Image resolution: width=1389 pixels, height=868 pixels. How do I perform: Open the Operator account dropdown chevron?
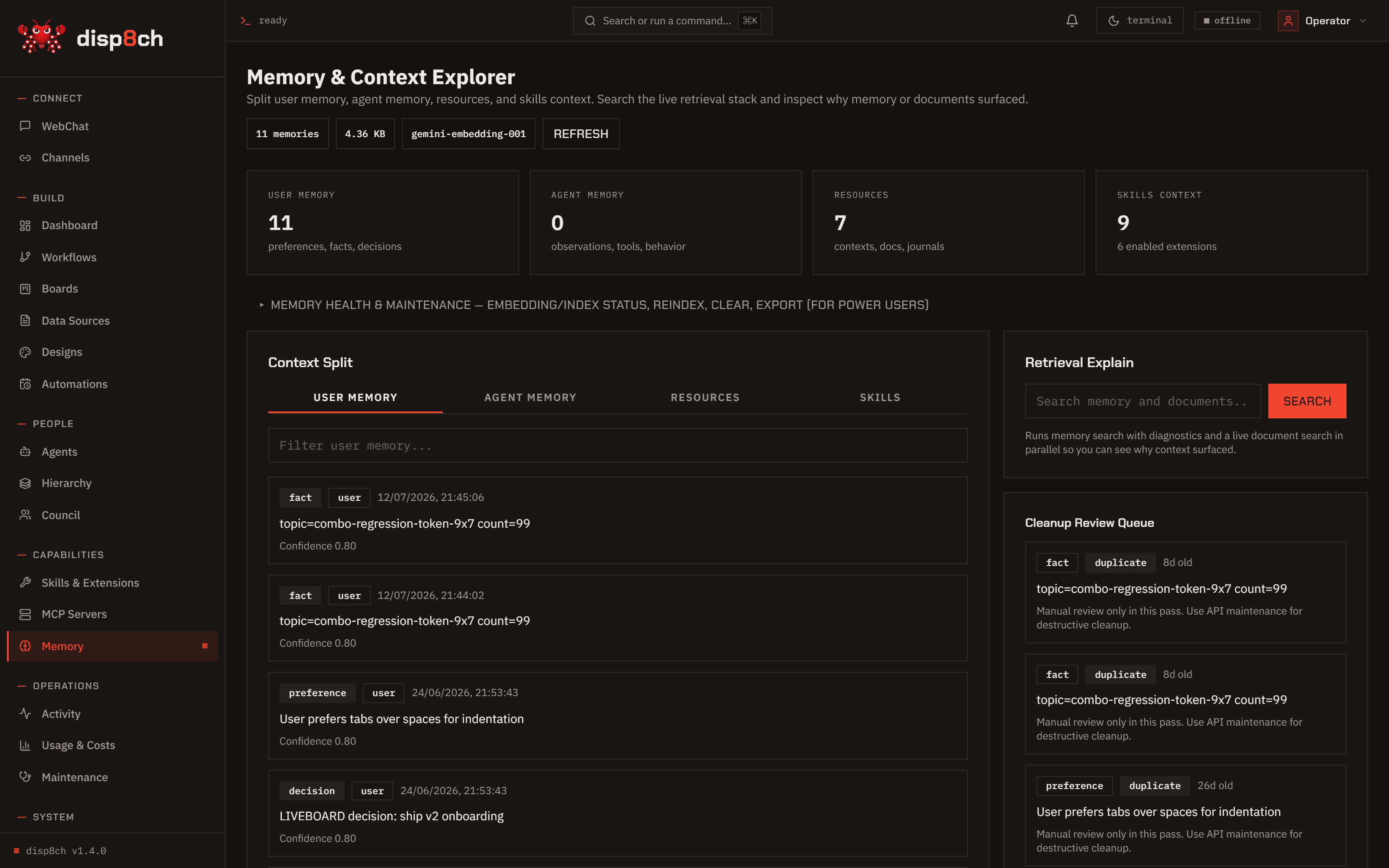pyautogui.click(x=1363, y=21)
